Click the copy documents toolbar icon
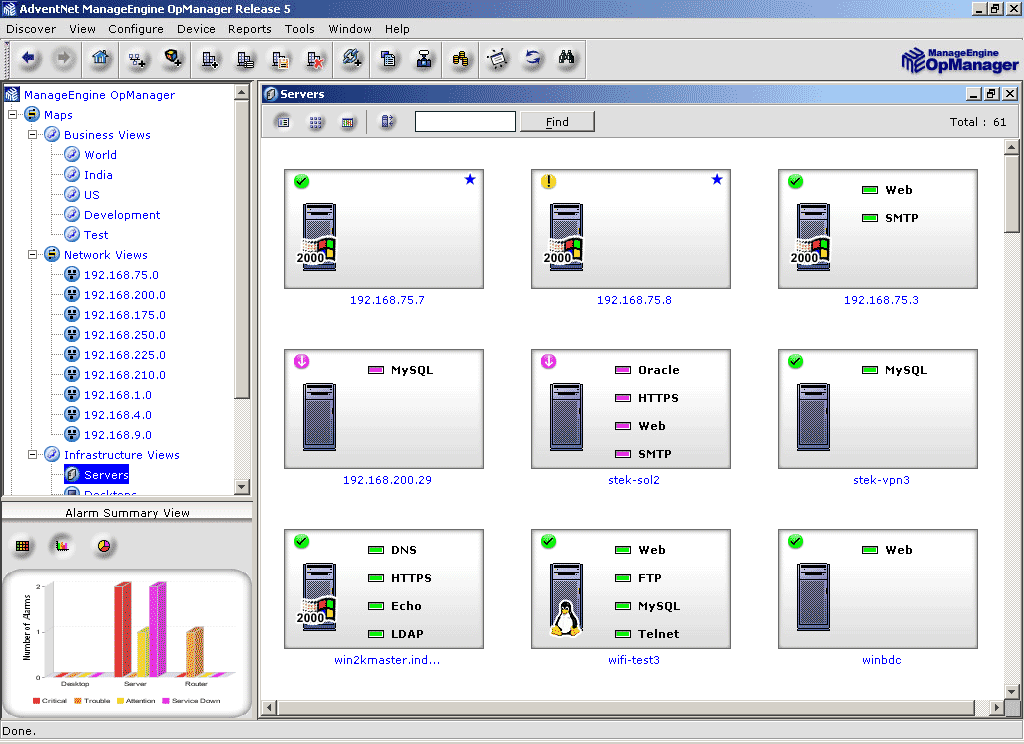 (x=388, y=59)
